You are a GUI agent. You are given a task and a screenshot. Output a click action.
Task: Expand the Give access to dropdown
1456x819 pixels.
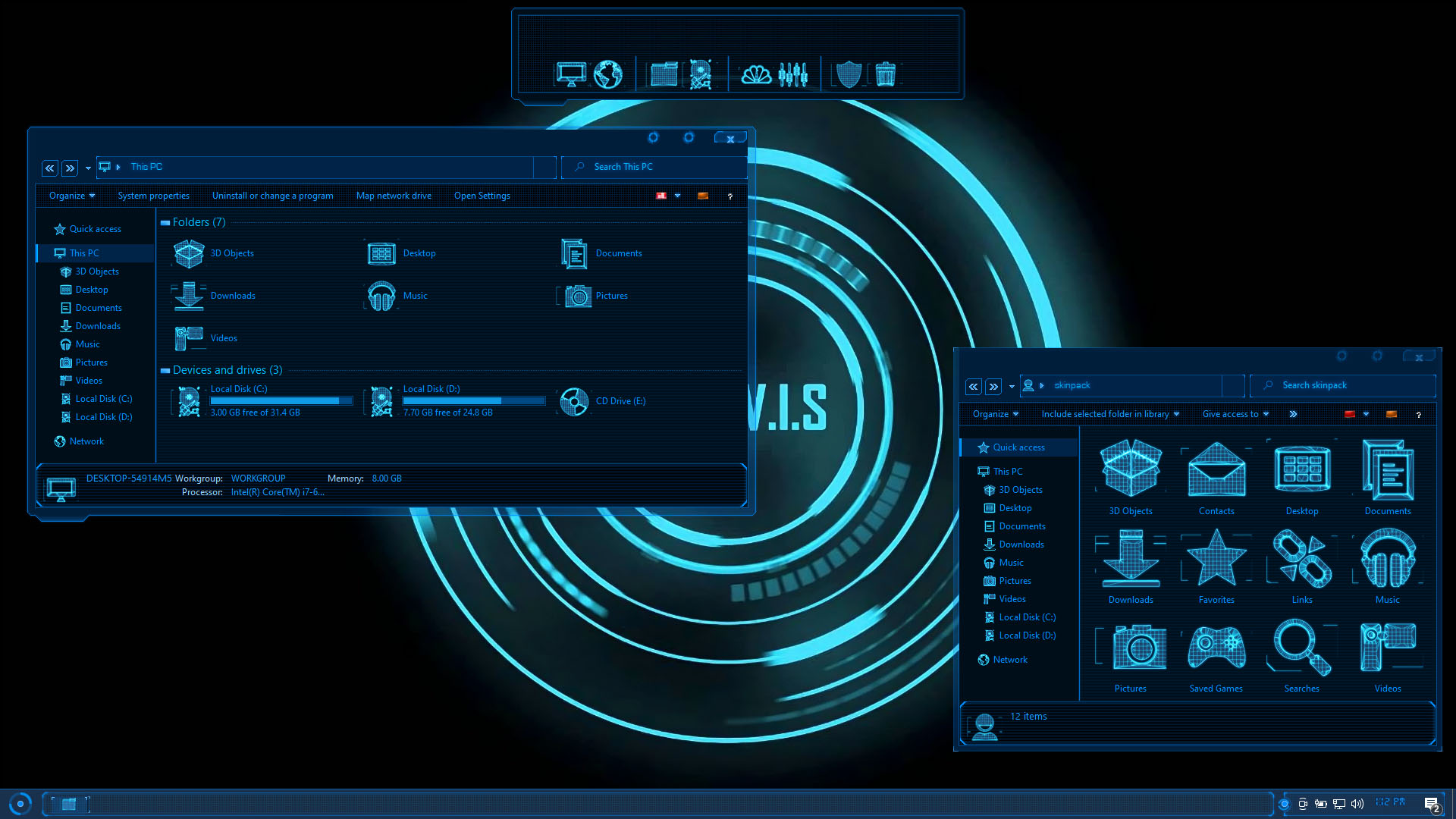[1235, 414]
